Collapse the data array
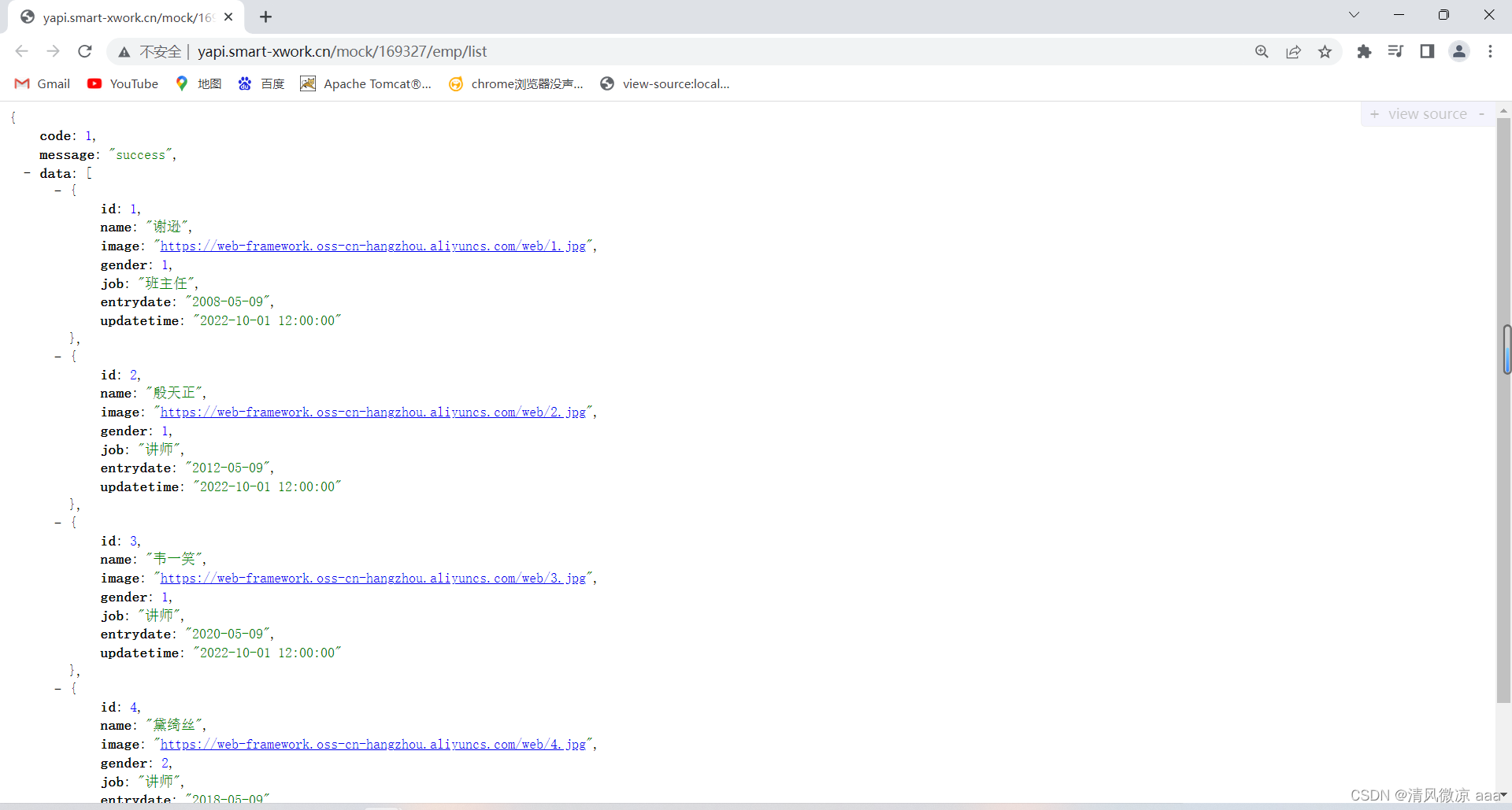The width and height of the screenshot is (1512, 810). (x=27, y=173)
